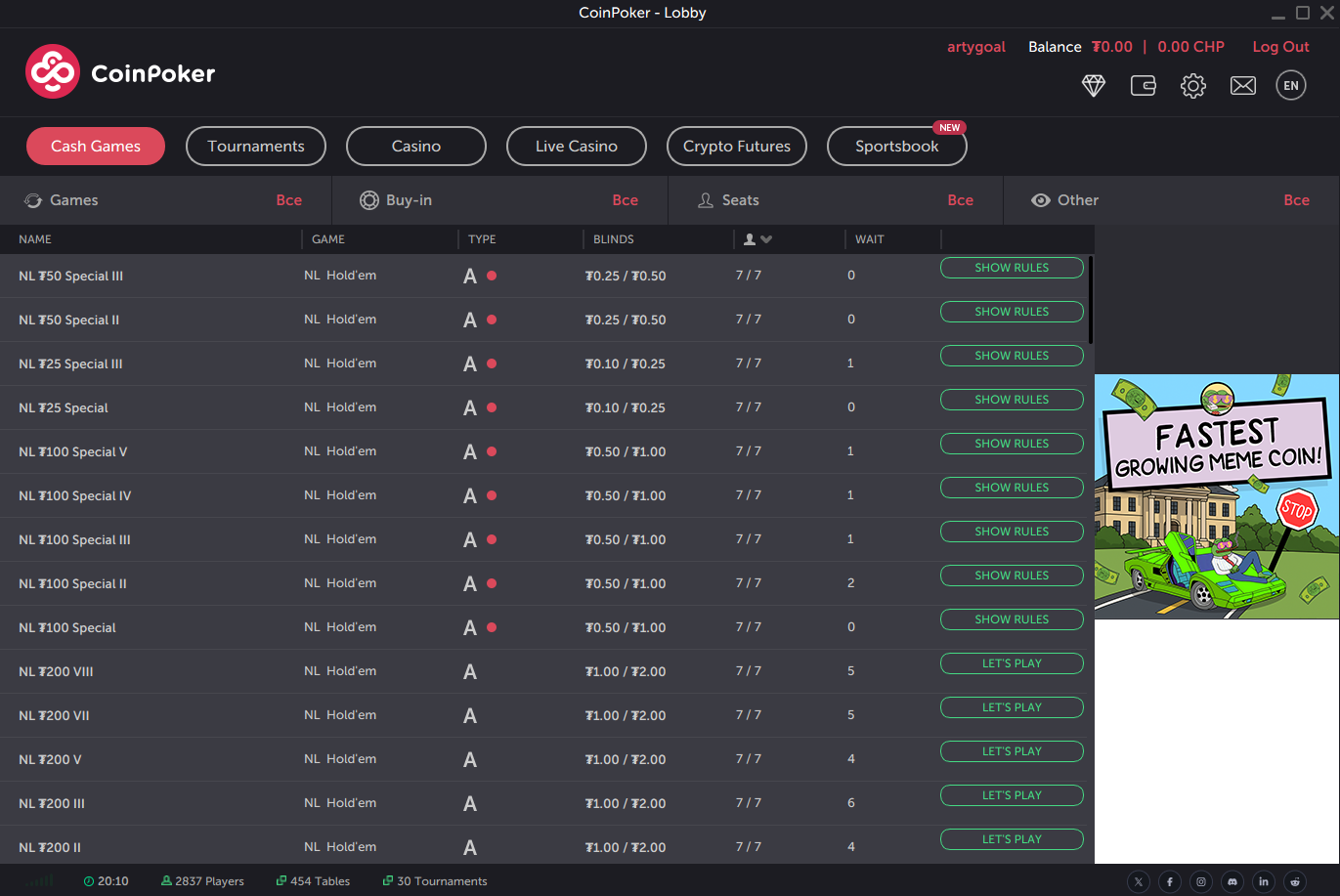Viewport: 1340px width, 896px height.
Task: Click Show Rules for NL ₮50 Special III
Action: point(1012,267)
